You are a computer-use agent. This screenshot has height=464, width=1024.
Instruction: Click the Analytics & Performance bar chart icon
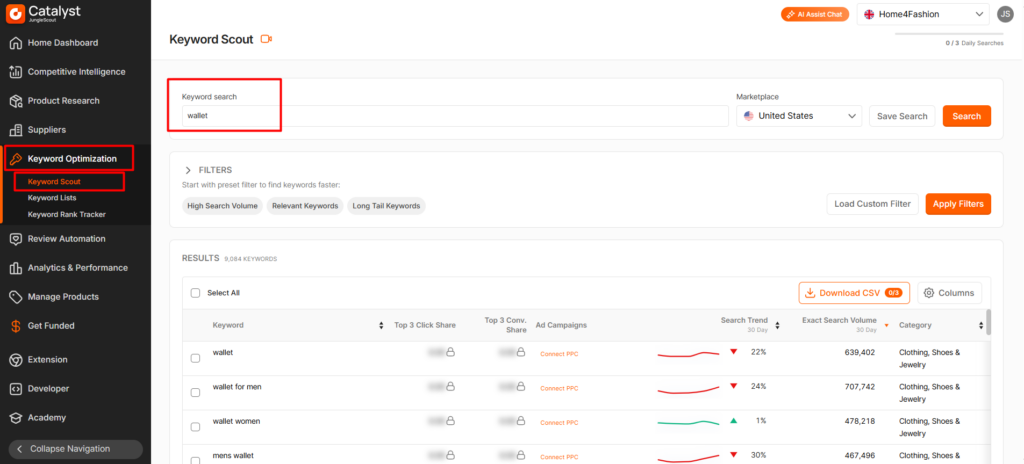(x=16, y=268)
